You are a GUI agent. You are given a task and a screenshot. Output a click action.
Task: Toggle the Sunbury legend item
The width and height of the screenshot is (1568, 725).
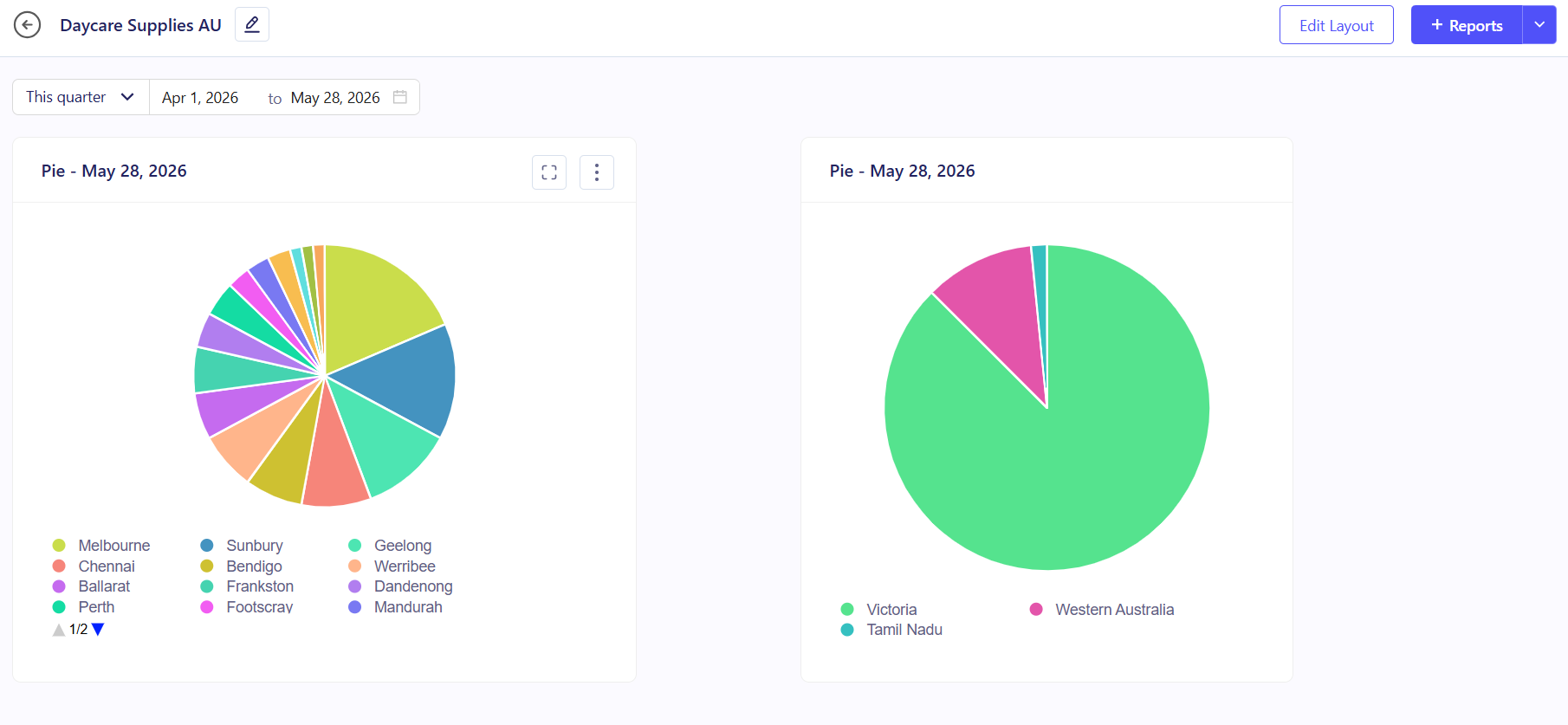point(242,546)
